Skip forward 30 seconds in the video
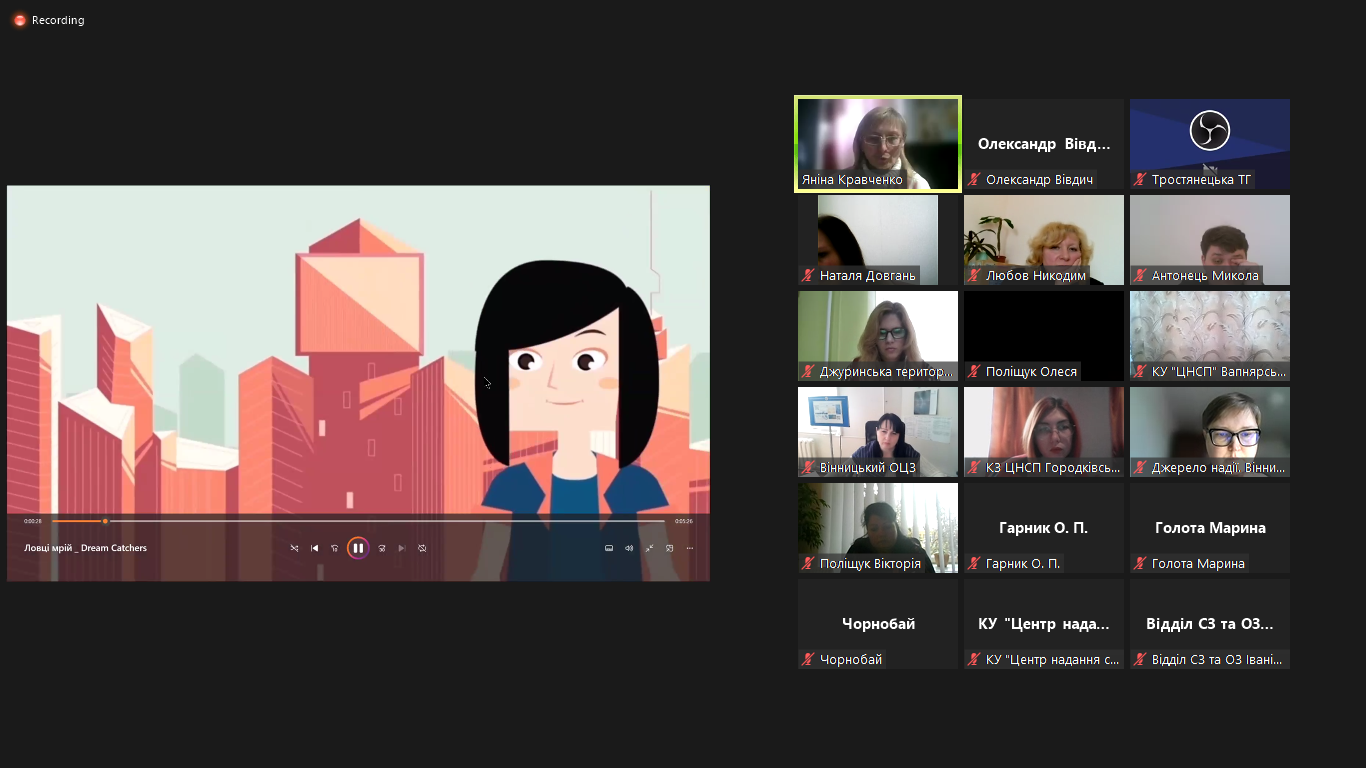The image size is (1366, 768). [x=381, y=548]
